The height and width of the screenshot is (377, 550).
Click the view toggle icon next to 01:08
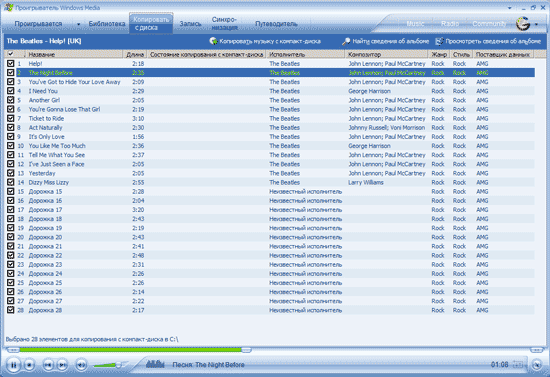point(518,365)
